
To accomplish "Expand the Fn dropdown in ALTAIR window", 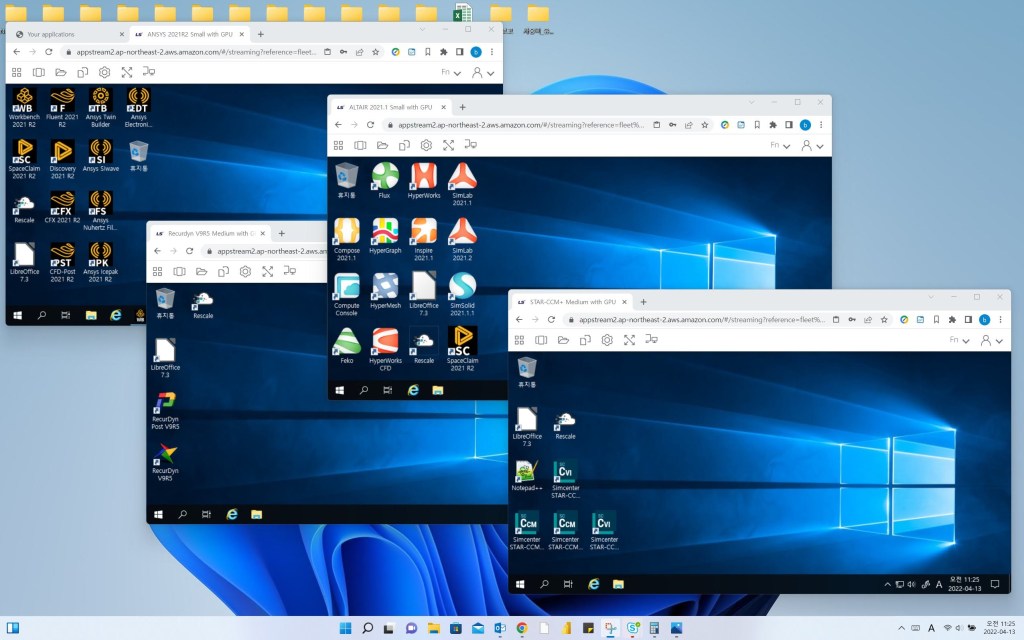I will coord(780,145).
